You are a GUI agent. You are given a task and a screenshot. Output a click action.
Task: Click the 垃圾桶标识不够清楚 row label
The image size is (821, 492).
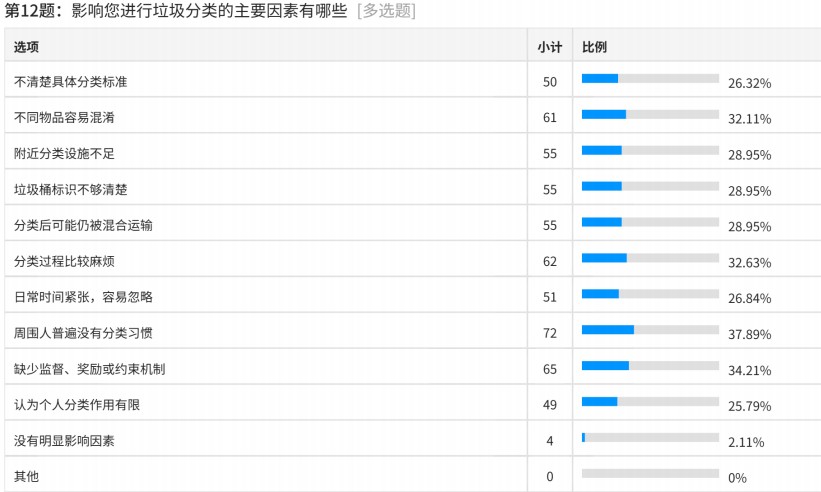coord(71,189)
